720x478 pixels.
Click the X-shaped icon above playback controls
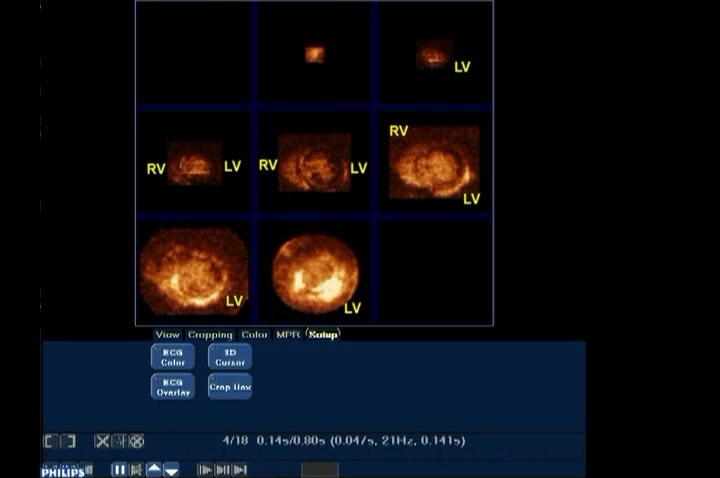[x=102, y=441]
